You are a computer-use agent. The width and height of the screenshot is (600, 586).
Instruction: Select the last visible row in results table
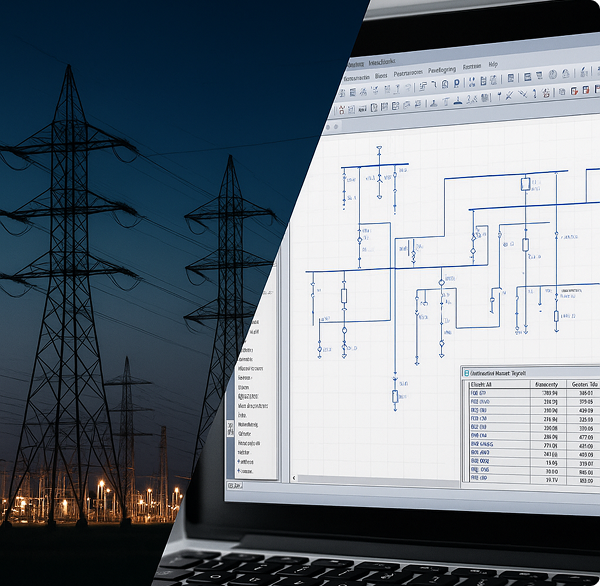coord(534,478)
